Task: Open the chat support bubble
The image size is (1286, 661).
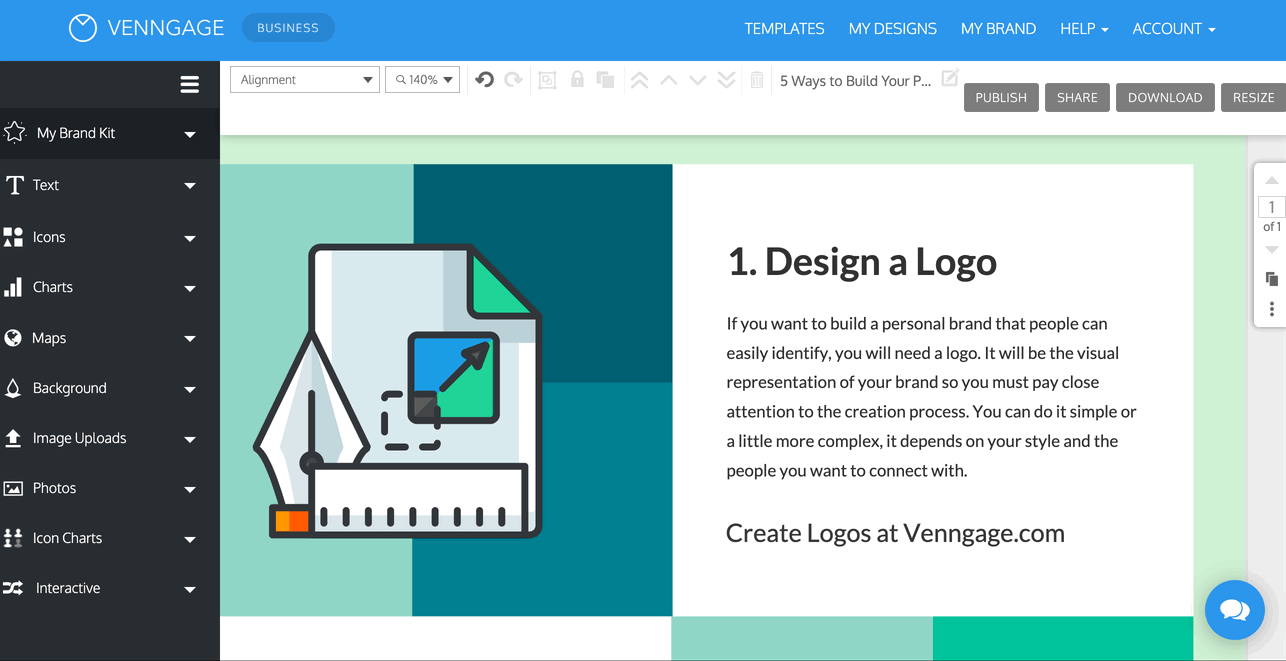Action: [1234, 609]
